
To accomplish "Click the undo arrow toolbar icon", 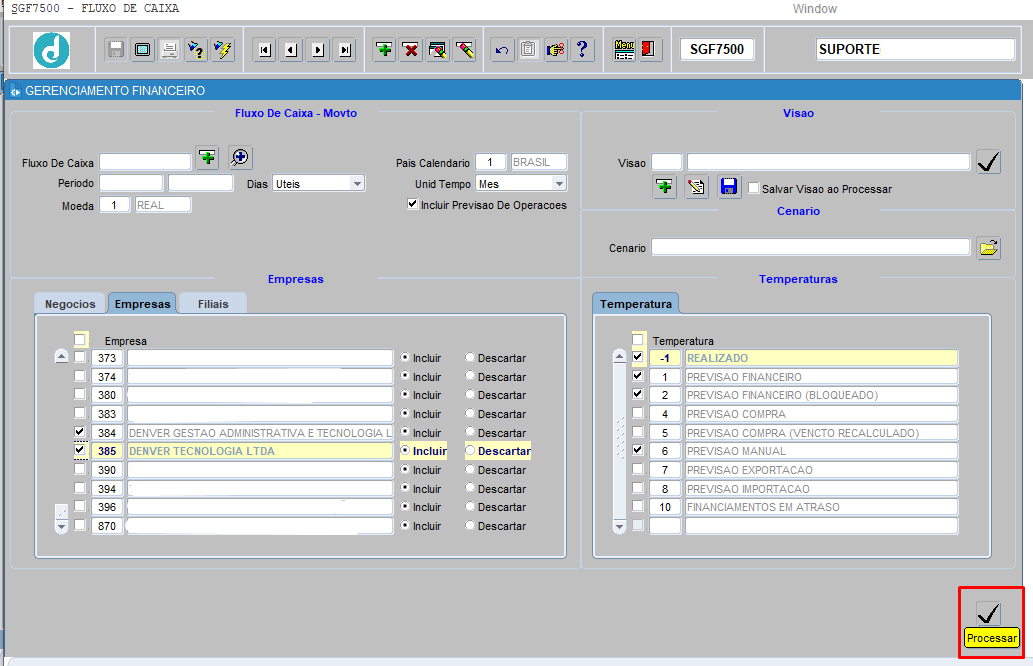I will tap(502, 49).
